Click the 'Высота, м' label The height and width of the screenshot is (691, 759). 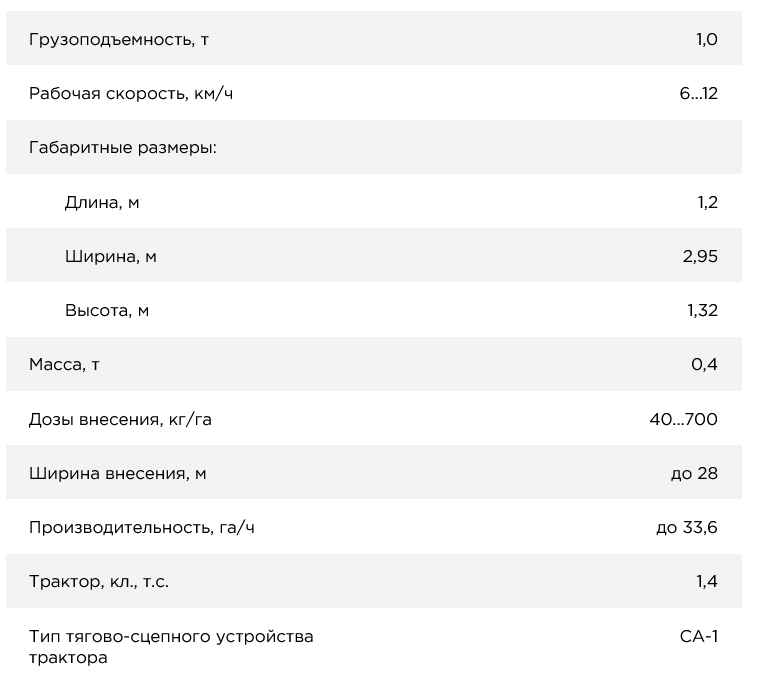point(107,310)
